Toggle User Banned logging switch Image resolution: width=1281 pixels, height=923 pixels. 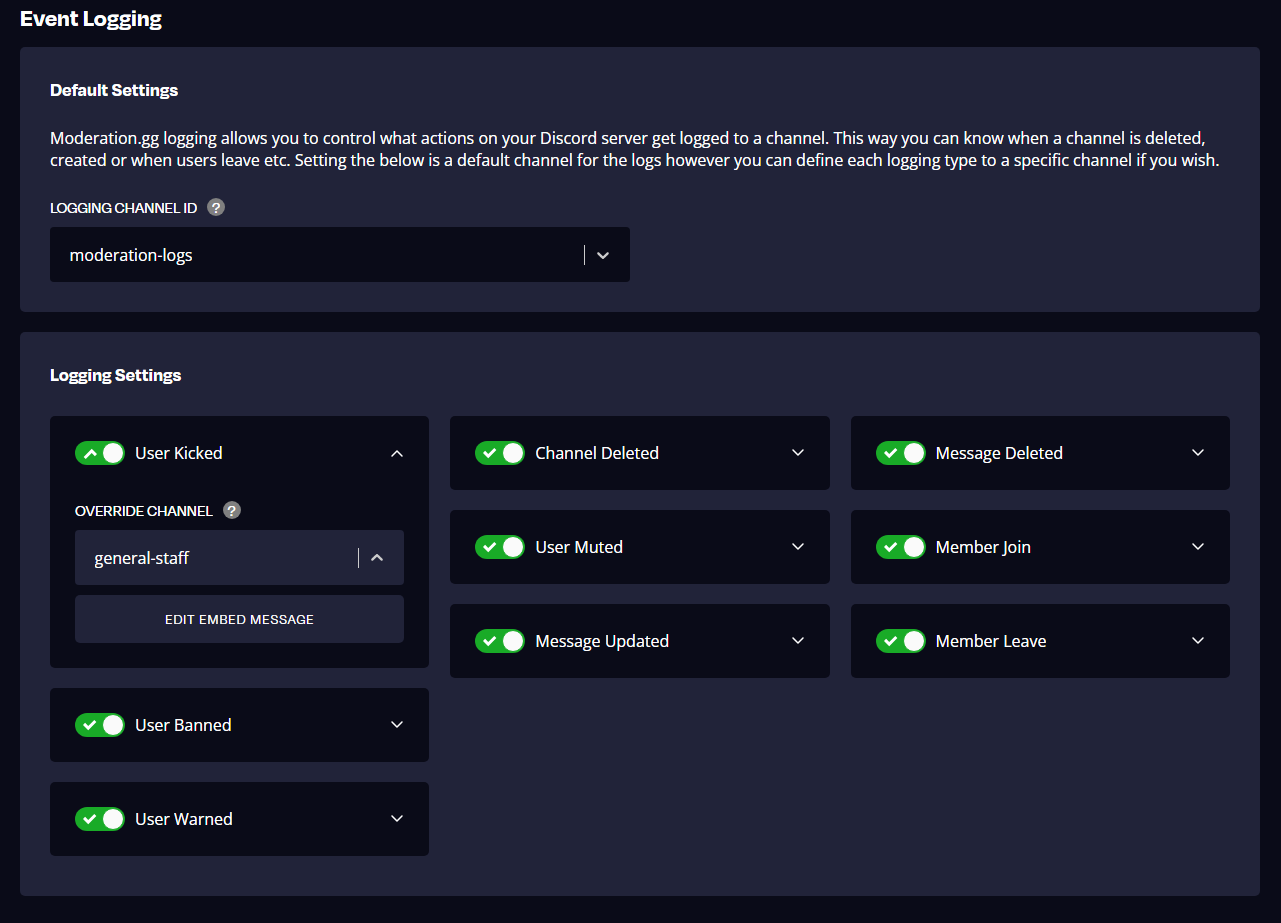click(x=100, y=725)
